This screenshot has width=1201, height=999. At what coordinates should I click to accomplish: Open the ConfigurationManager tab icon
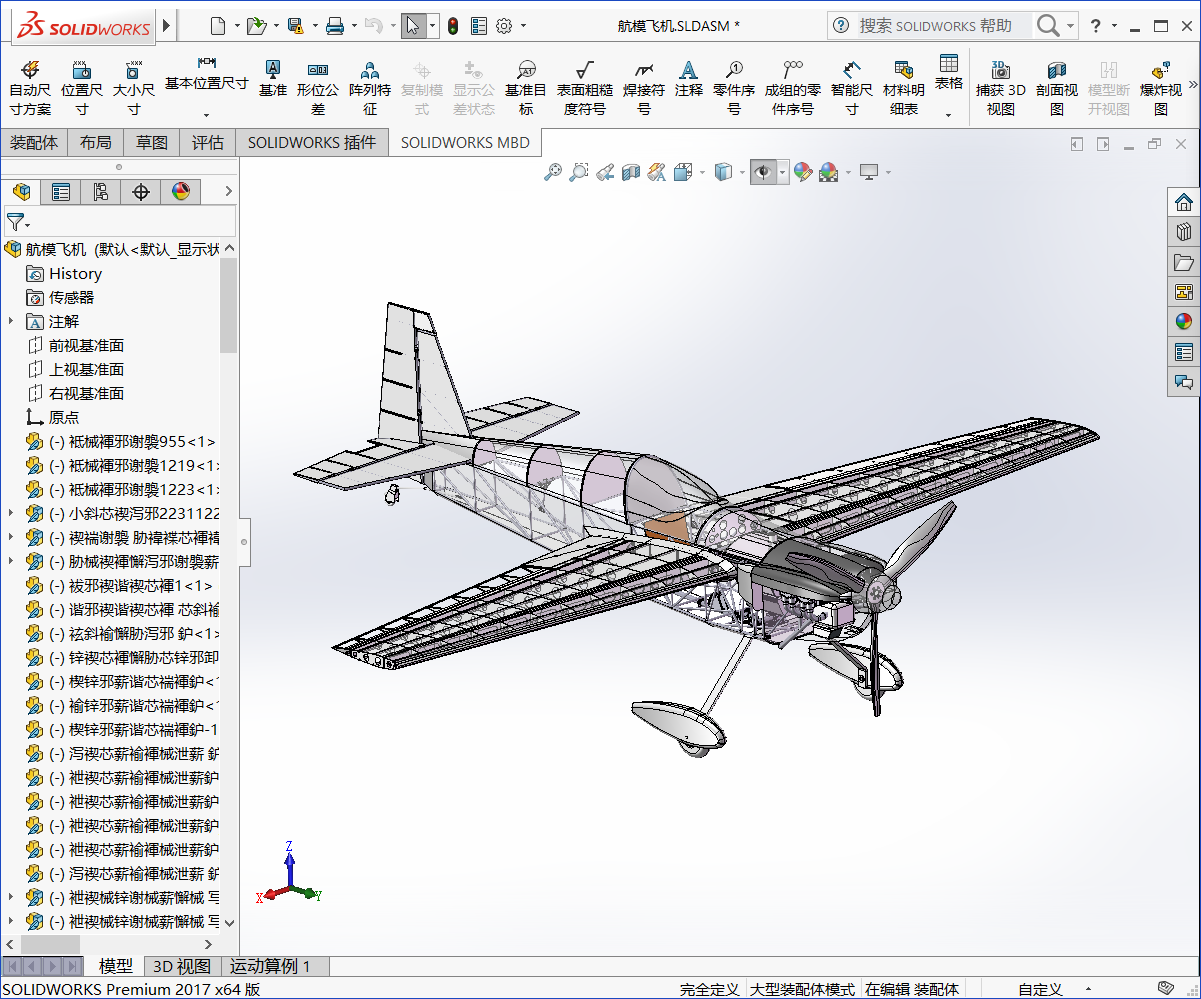click(101, 191)
